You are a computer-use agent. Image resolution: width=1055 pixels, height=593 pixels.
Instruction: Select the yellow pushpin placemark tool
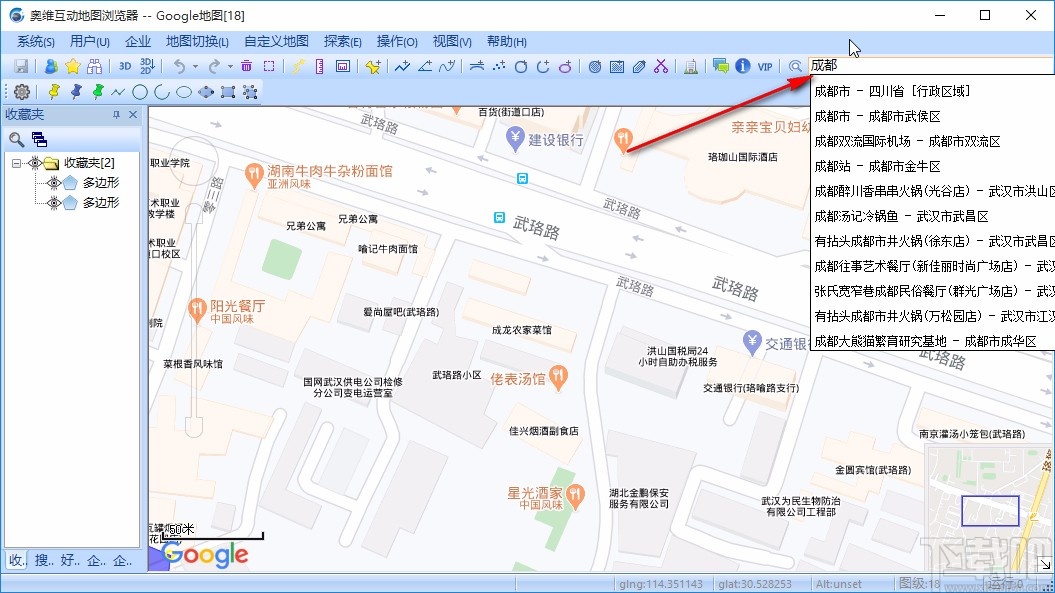tap(54, 91)
